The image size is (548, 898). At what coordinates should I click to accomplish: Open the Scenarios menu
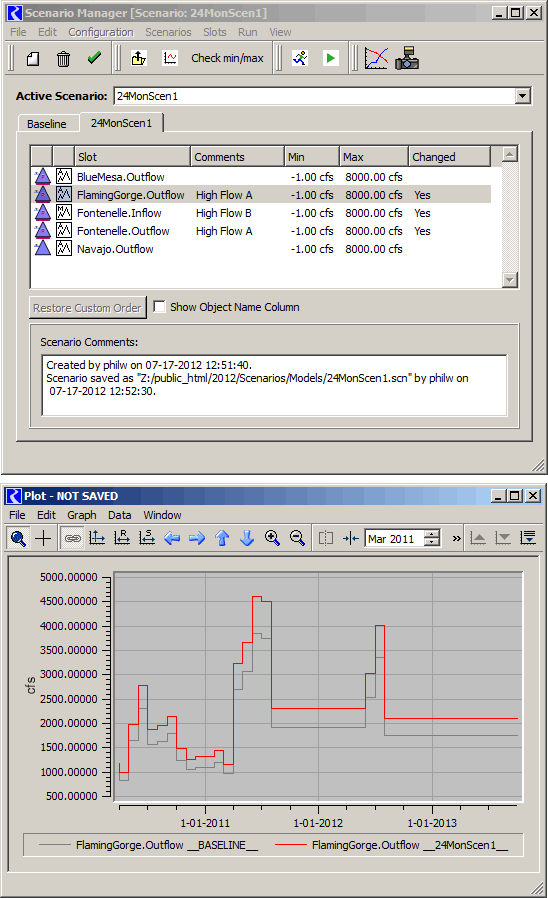(x=168, y=32)
